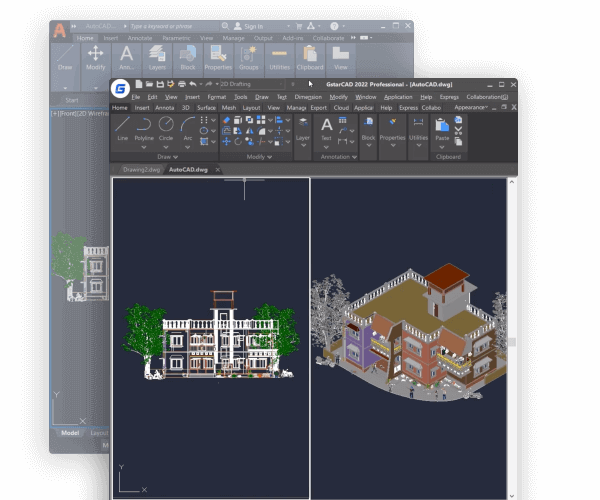Viewport: 600px width, 500px height.
Task: Select the Model tab at bottom
Action: (x=70, y=433)
